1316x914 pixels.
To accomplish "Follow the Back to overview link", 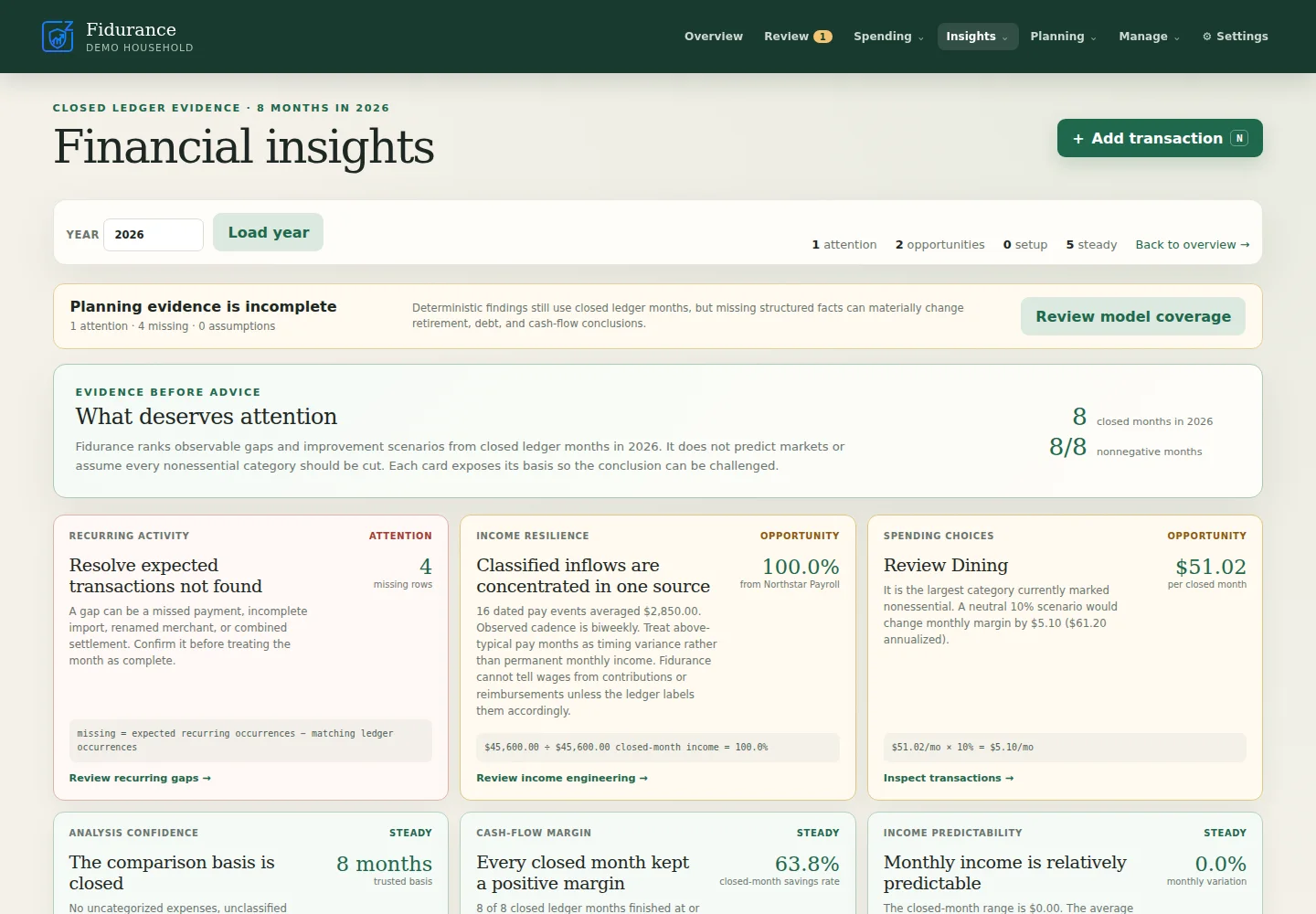I will (1192, 245).
